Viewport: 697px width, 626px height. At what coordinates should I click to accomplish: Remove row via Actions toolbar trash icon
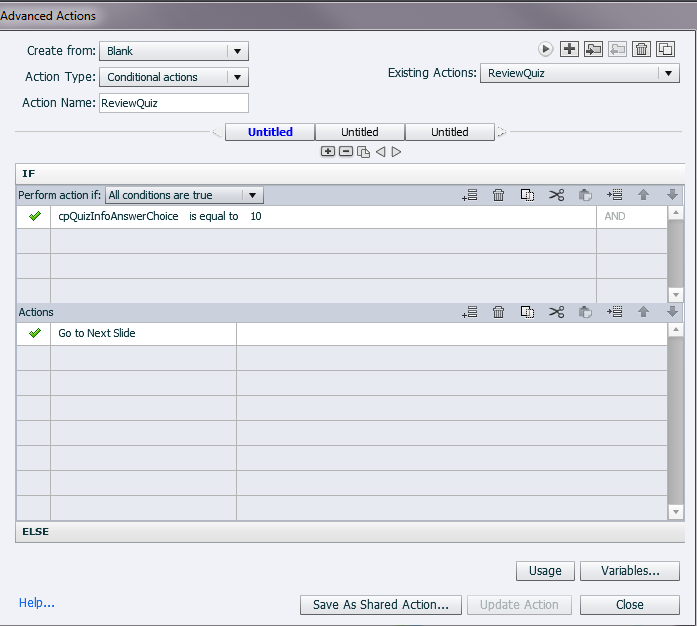pos(498,313)
